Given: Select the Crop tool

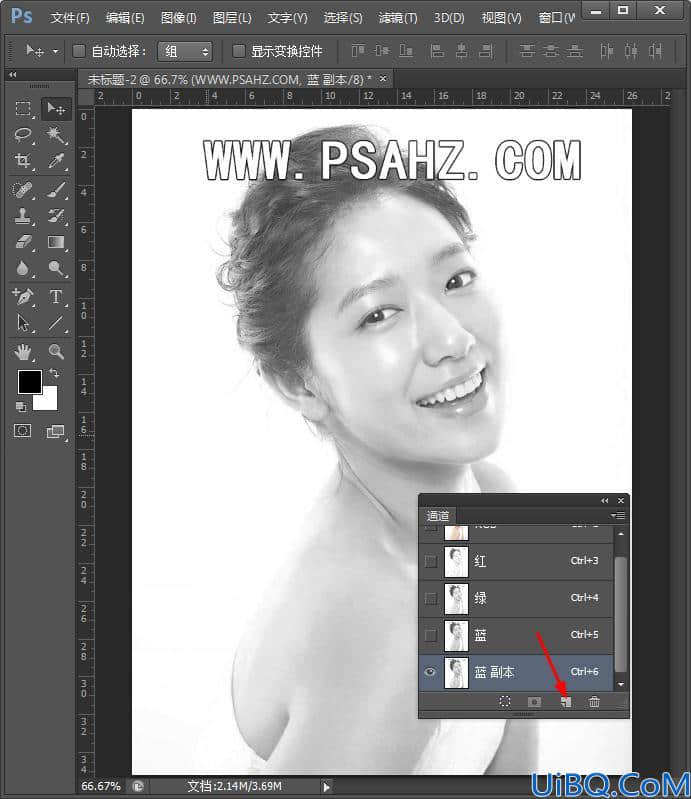Looking at the screenshot, I should (x=22, y=161).
